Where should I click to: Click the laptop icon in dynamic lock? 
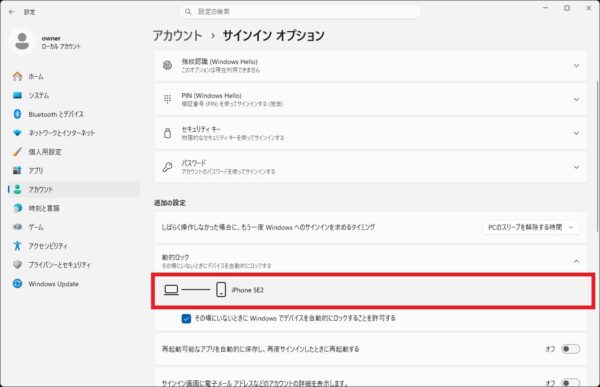click(171, 290)
